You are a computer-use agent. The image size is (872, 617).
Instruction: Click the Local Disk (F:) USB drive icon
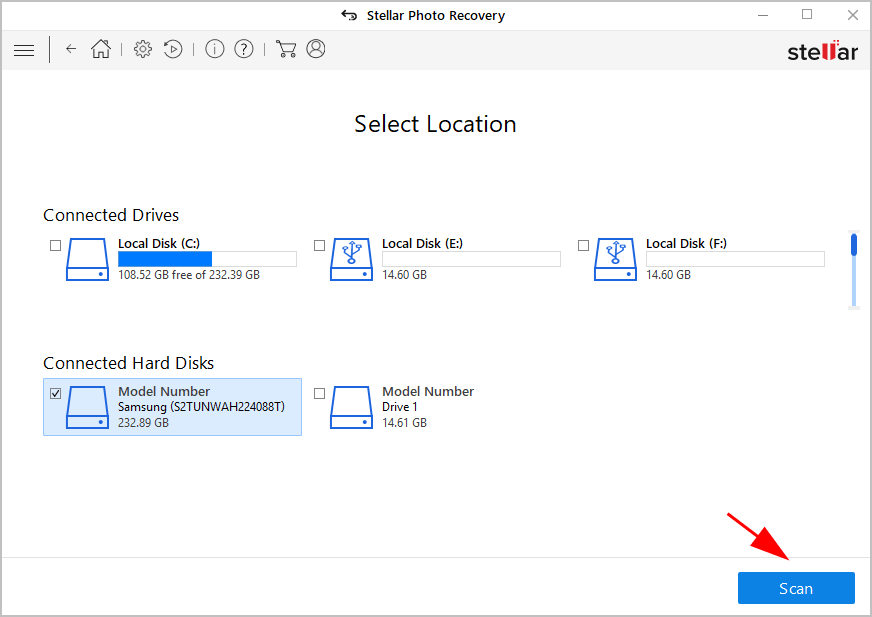[x=615, y=259]
